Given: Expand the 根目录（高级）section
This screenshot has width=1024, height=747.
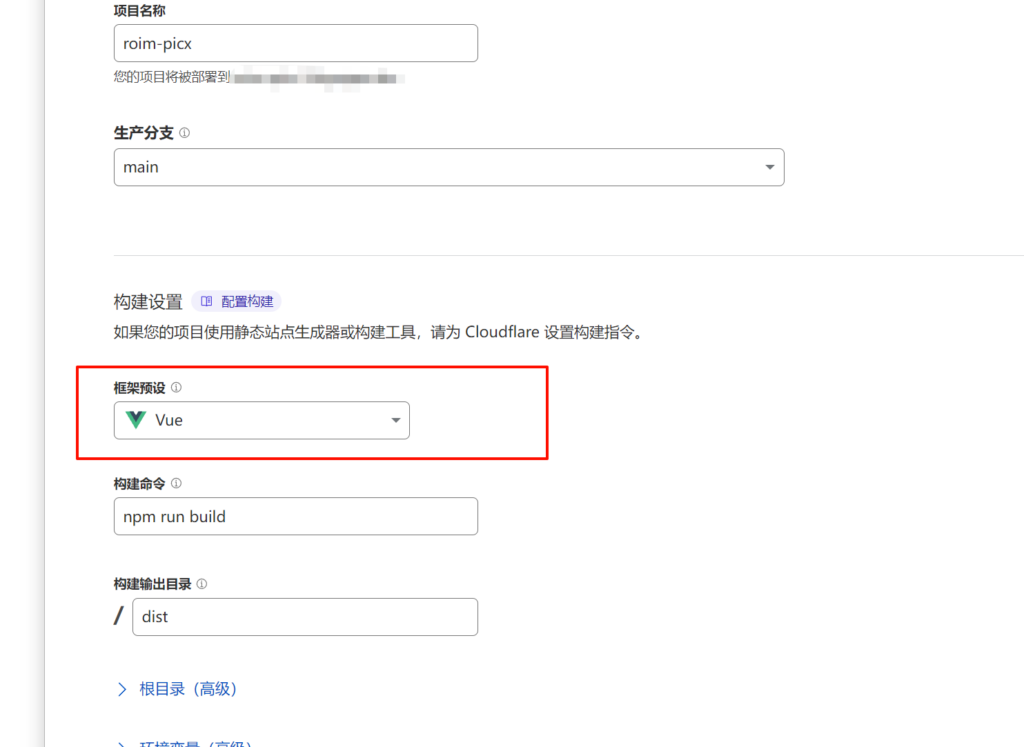Looking at the screenshot, I should 188,689.
